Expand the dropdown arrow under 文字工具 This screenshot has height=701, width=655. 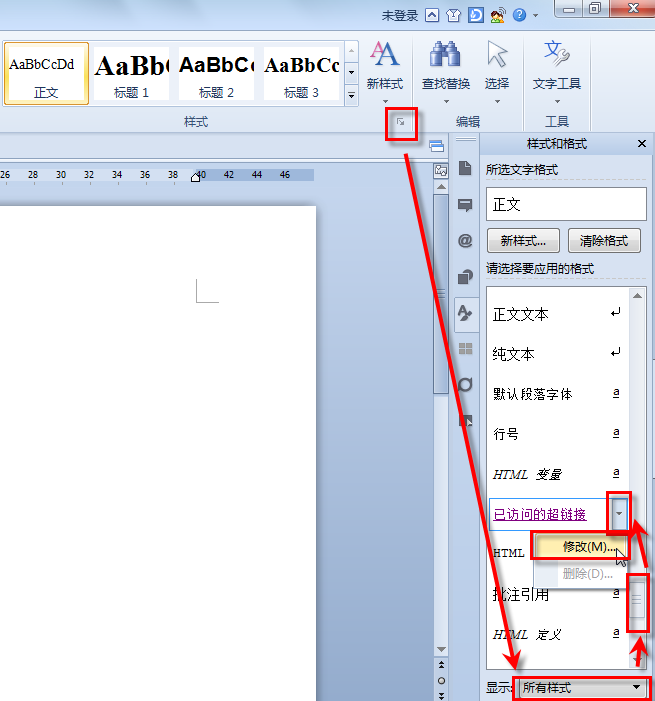[x=557, y=101]
